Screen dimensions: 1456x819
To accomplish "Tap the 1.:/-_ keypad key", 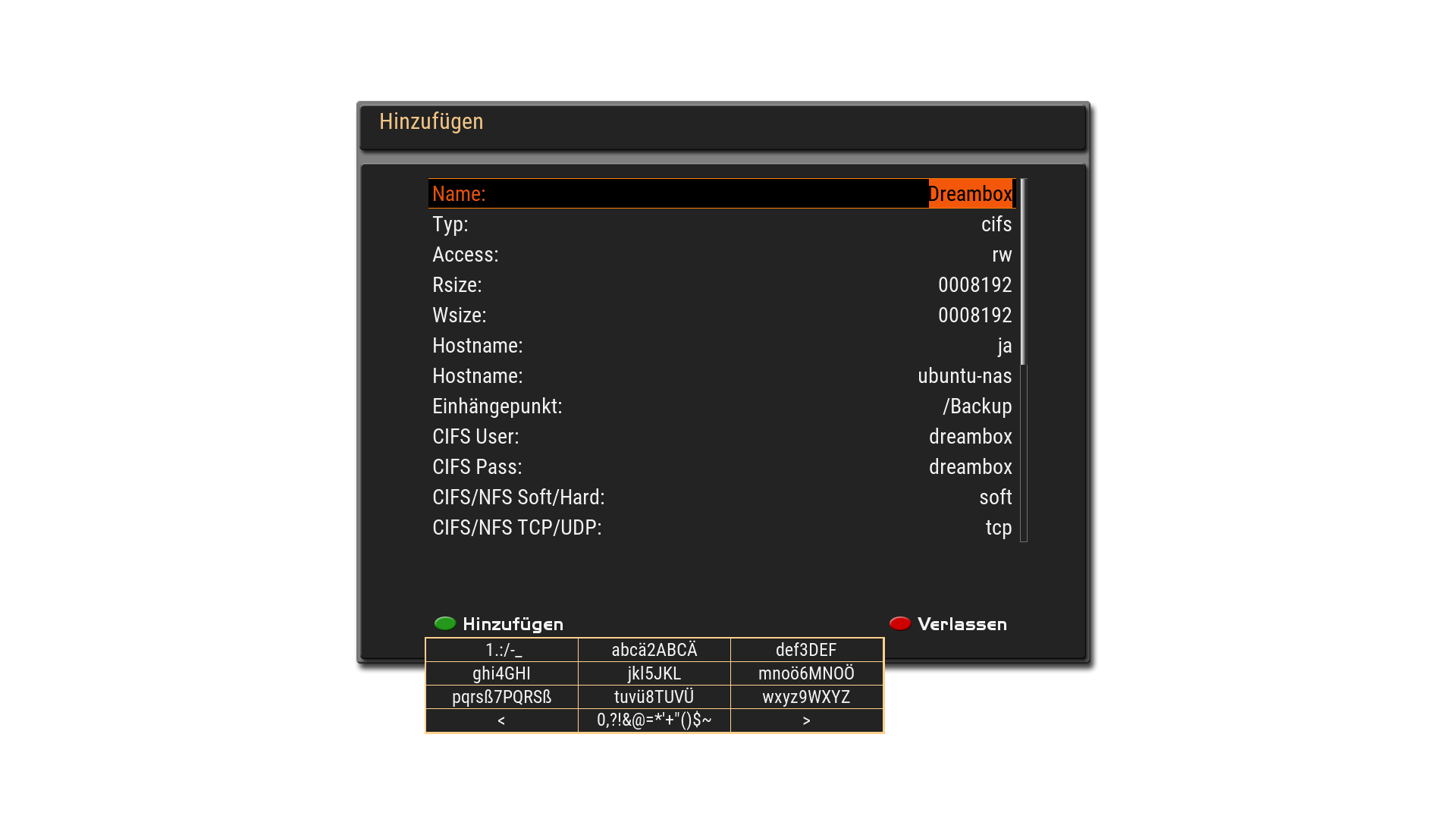I will (x=501, y=650).
